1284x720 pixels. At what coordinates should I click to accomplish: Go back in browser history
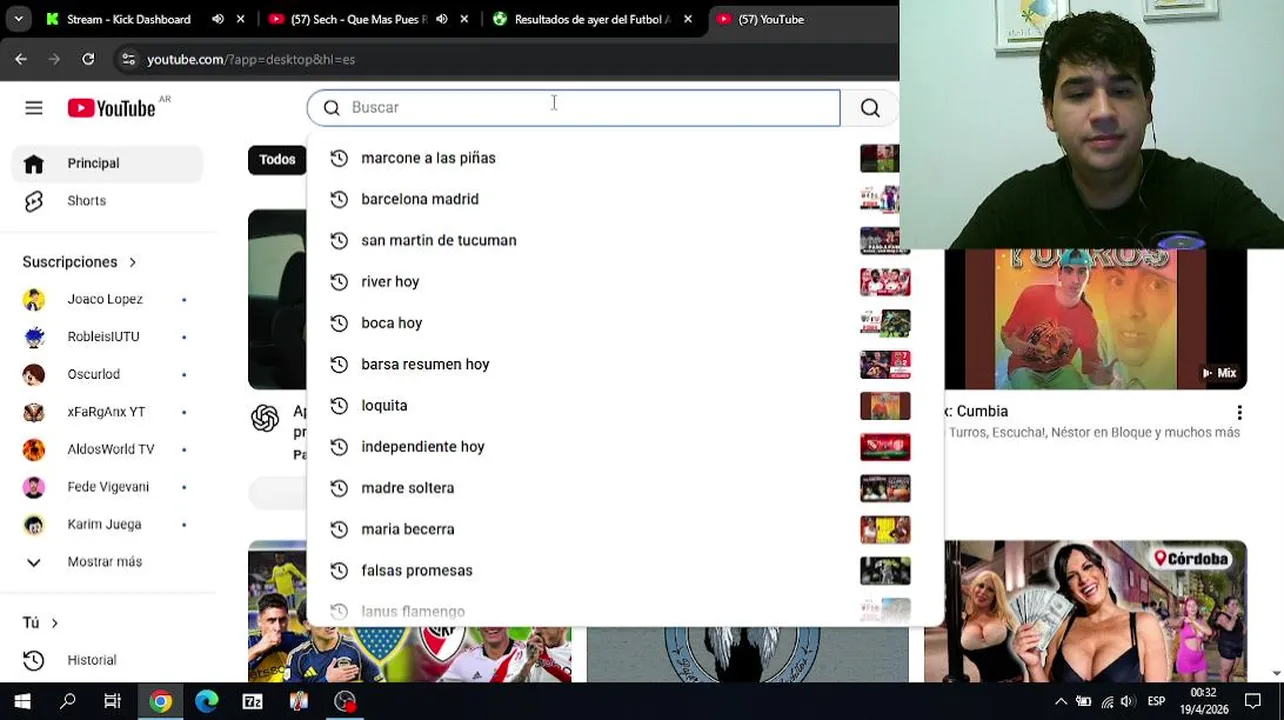(21, 59)
